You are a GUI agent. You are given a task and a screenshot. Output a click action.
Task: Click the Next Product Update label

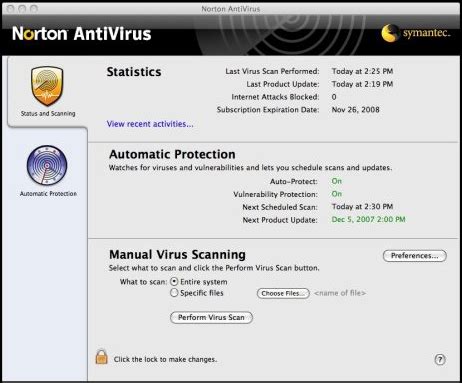tap(280, 220)
